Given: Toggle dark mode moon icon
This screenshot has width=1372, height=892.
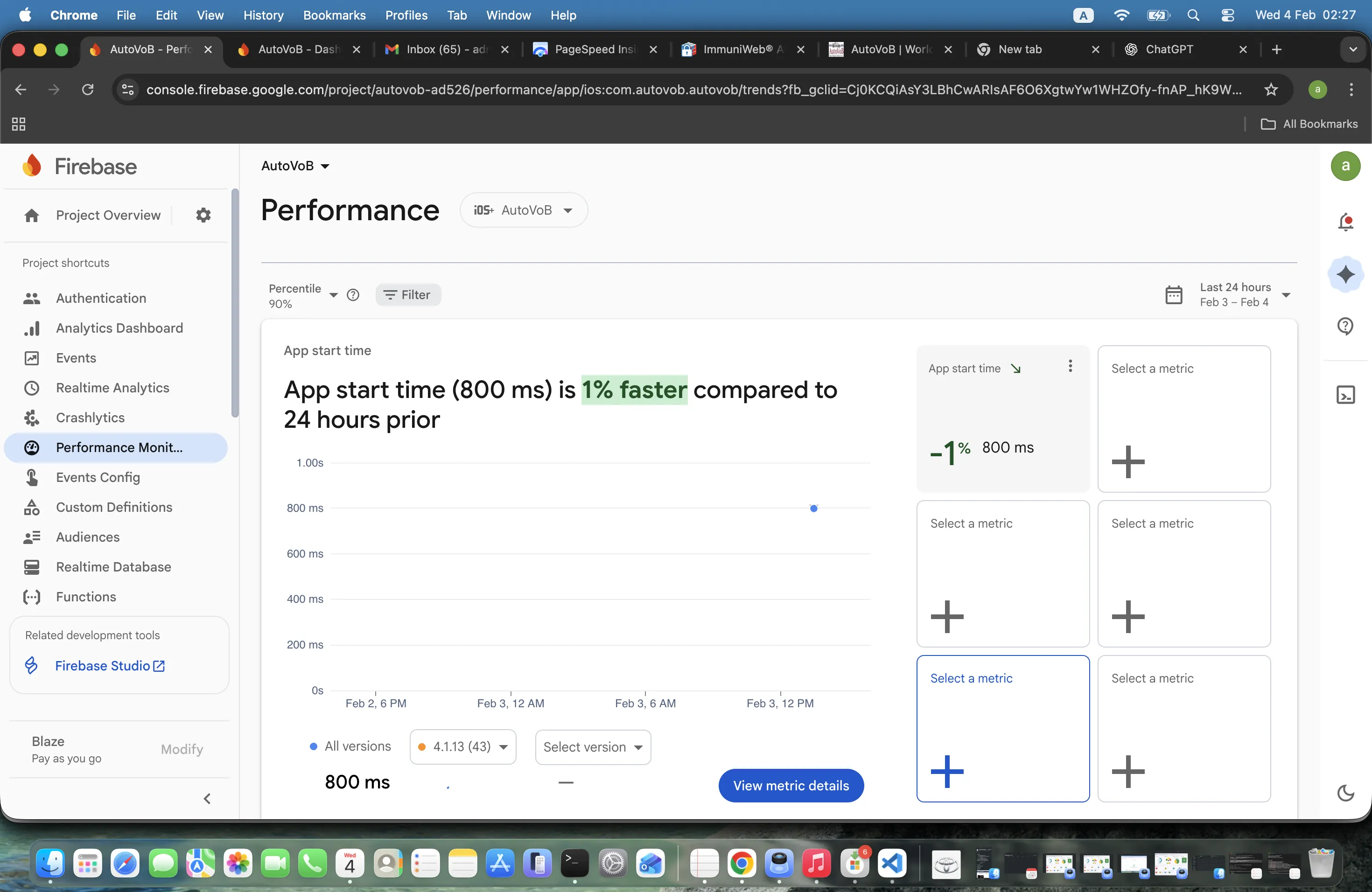Looking at the screenshot, I should coord(1345,793).
